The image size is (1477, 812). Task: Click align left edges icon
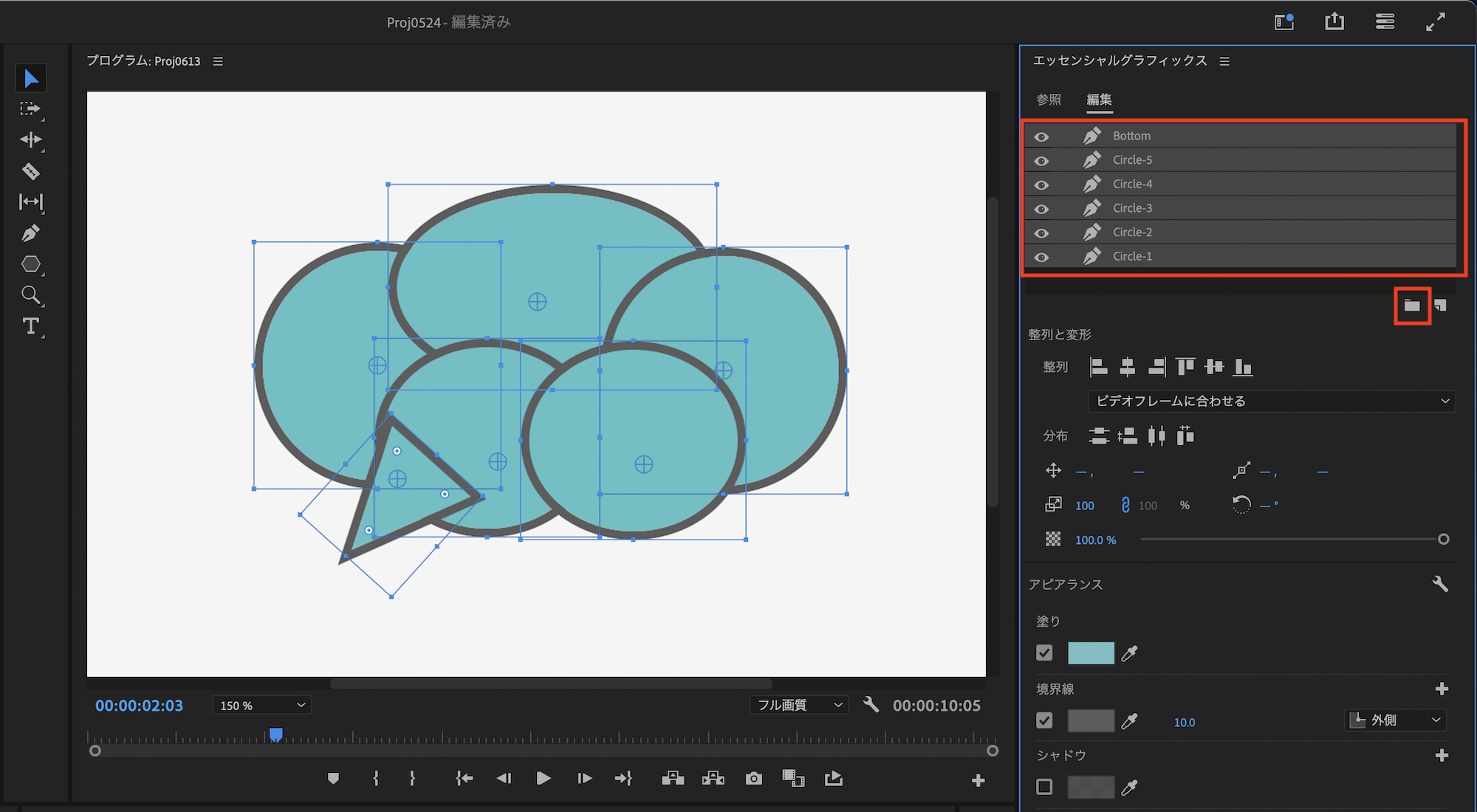coord(1098,367)
